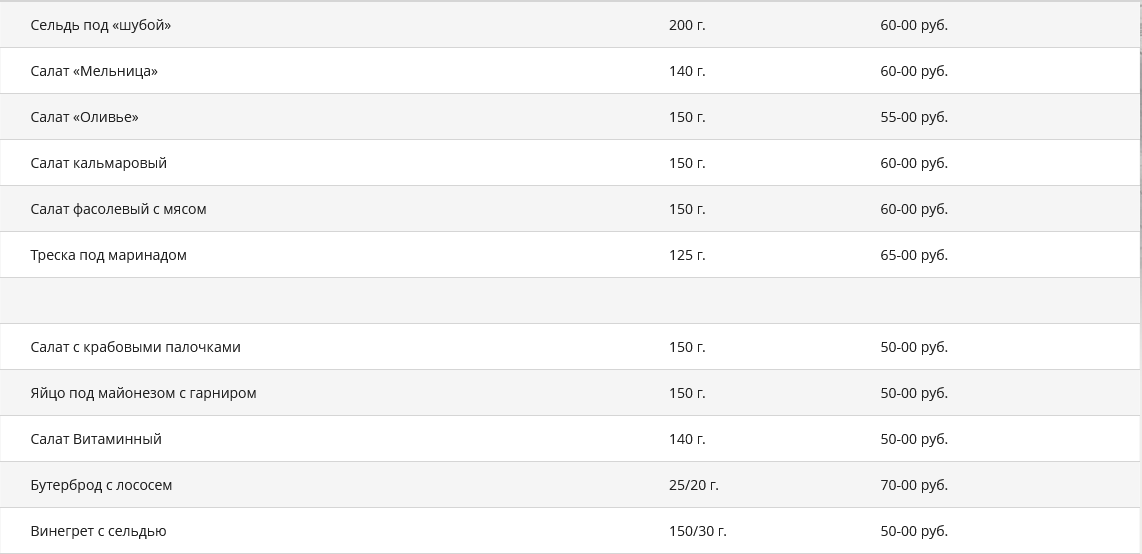Select the price of Салат Витаминный

[914, 439]
